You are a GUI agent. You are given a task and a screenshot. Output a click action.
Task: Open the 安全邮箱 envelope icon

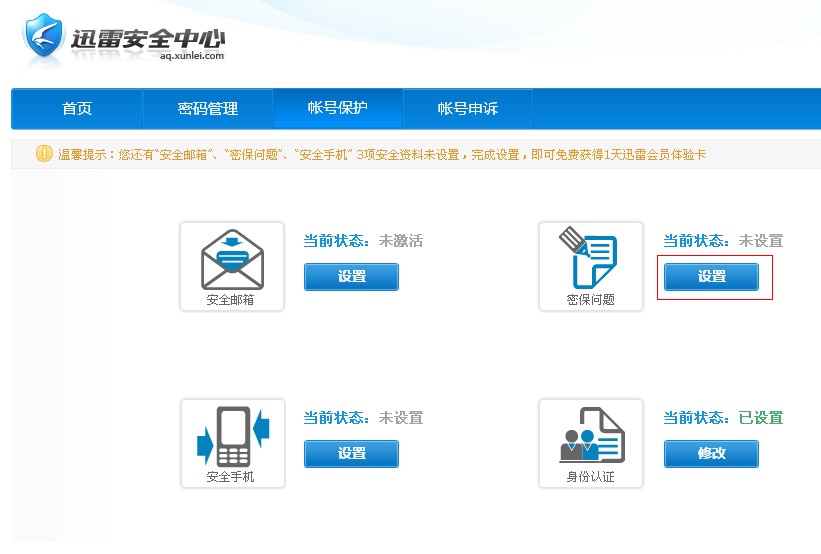232,259
